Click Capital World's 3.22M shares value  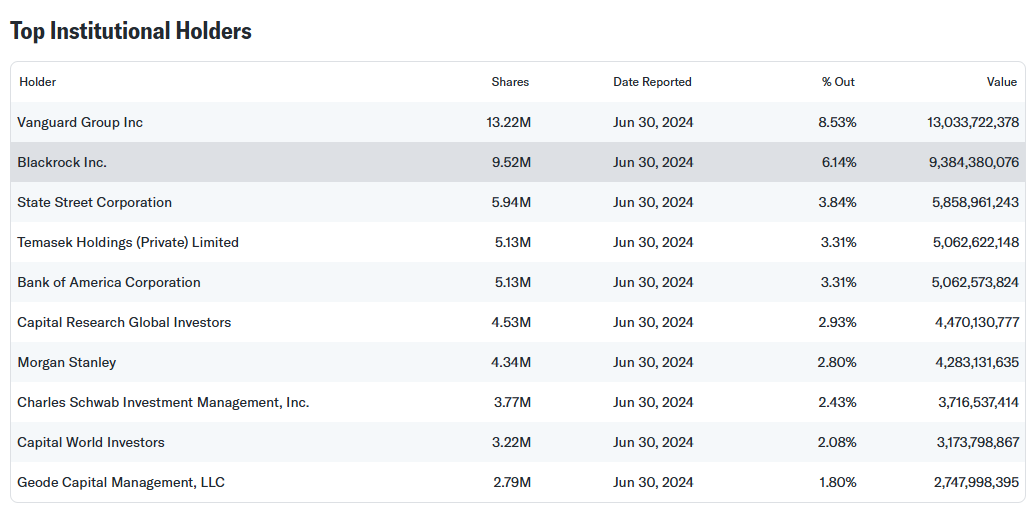tap(511, 442)
